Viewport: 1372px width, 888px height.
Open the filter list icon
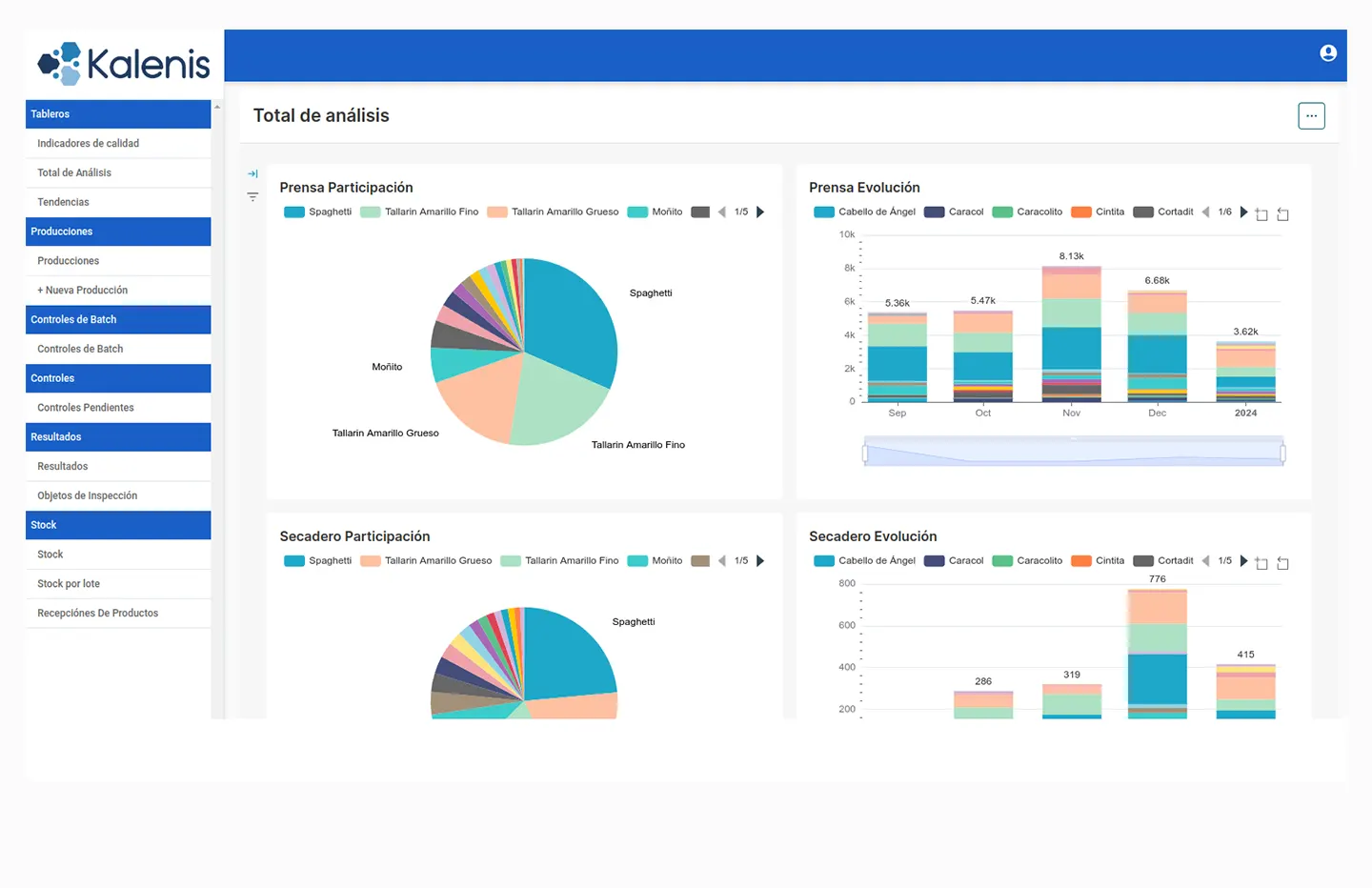[252, 197]
